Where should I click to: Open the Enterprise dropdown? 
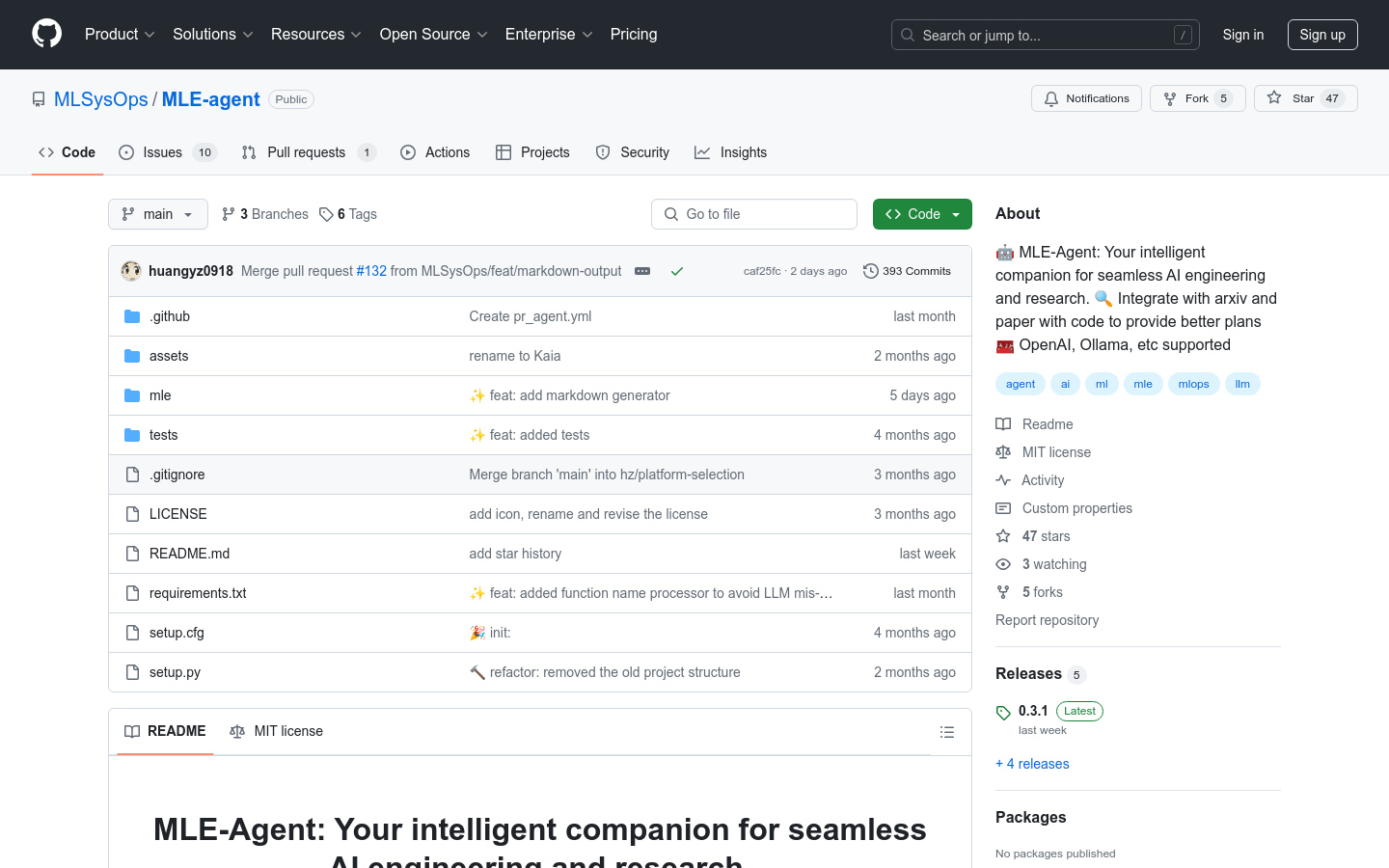[549, 35]
